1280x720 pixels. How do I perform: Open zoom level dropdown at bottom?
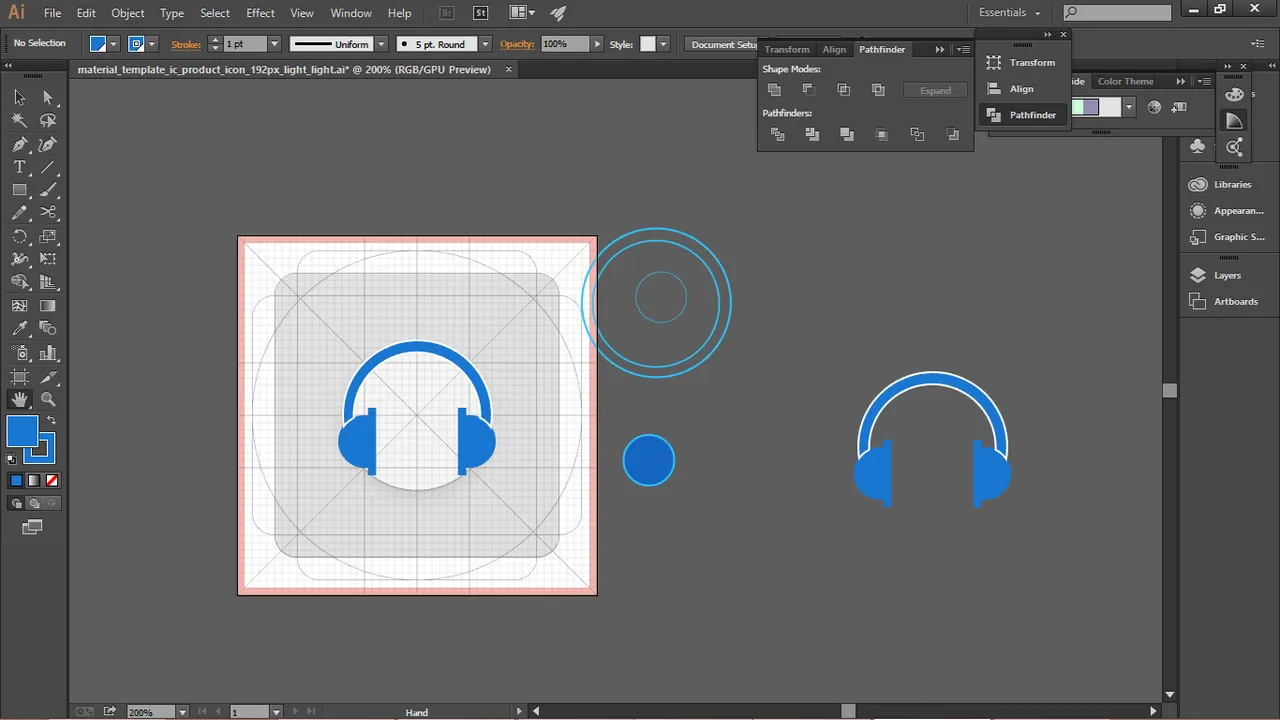[182, 712]
